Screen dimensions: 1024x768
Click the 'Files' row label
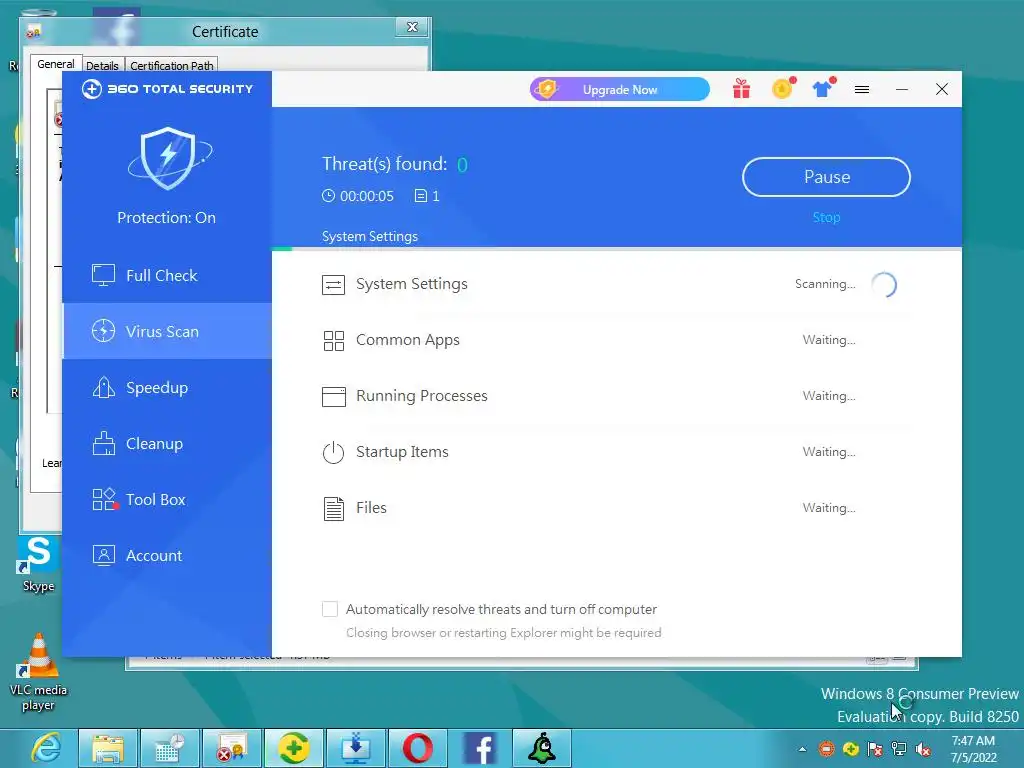(371, 508)
